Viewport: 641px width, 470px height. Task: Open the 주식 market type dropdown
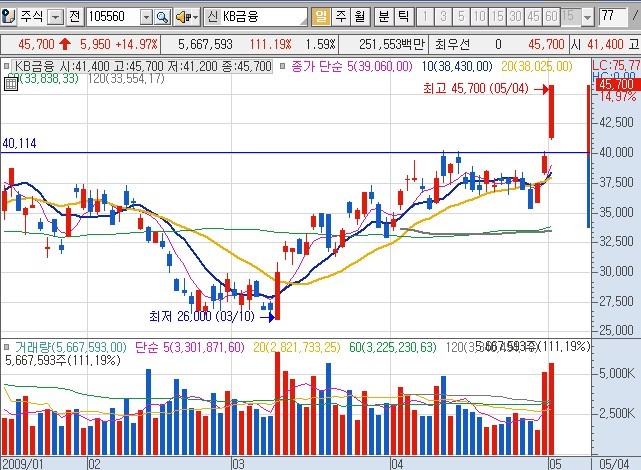coord(55,17)
